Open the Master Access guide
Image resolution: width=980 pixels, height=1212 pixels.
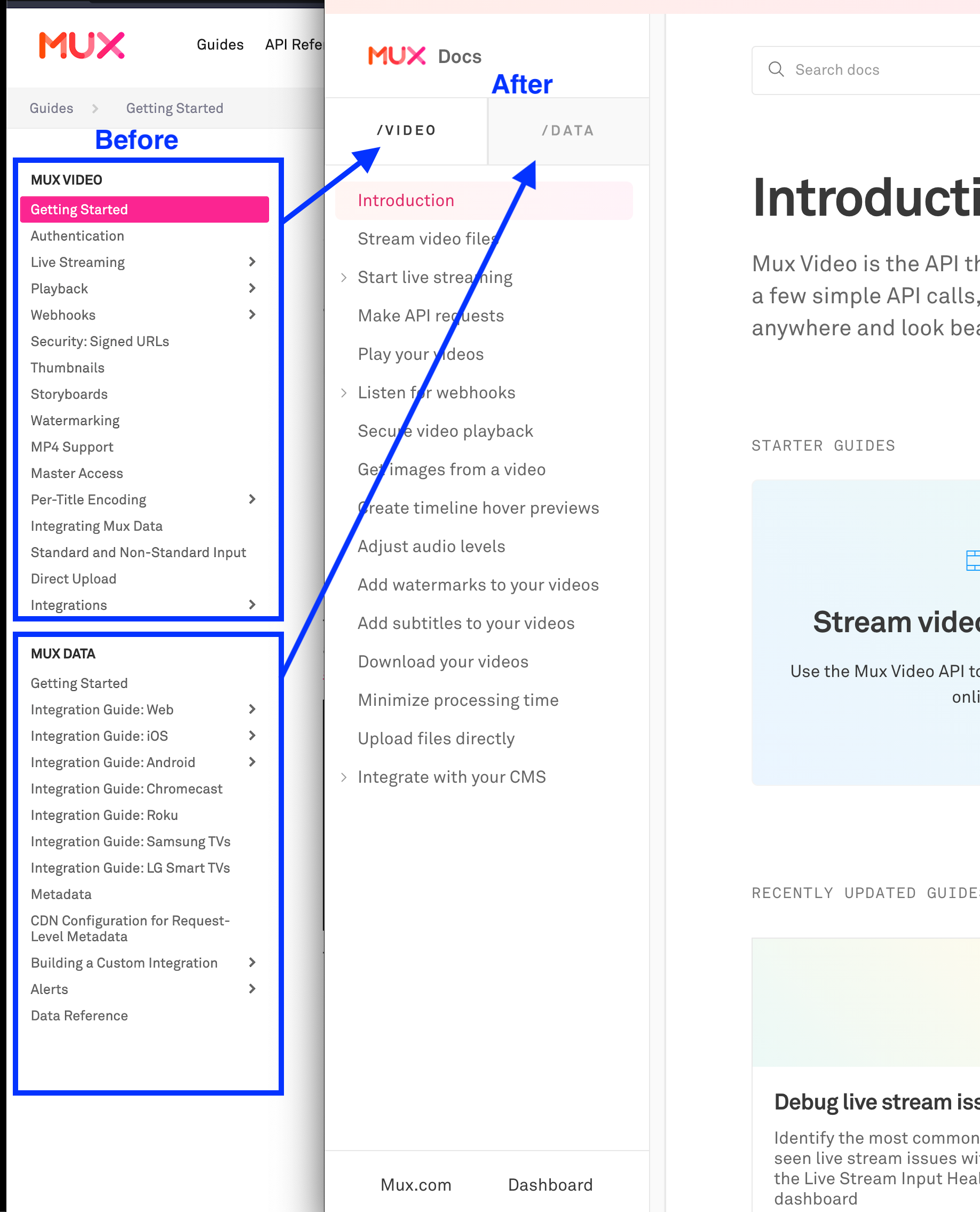click(77, 473)
